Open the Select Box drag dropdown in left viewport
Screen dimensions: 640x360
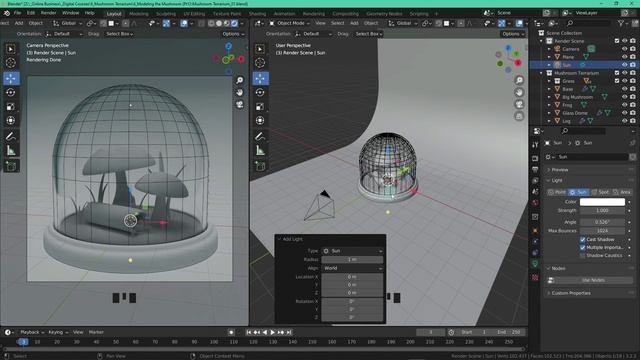coord(119,34)
